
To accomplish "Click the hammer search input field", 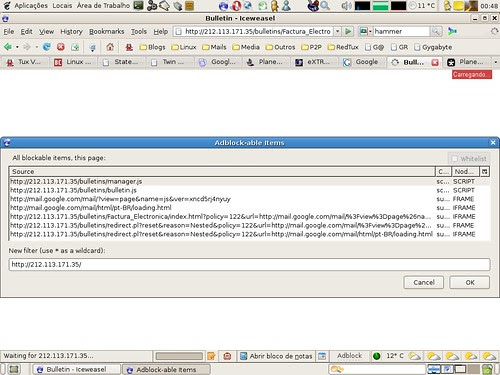I will click(401, 31).
